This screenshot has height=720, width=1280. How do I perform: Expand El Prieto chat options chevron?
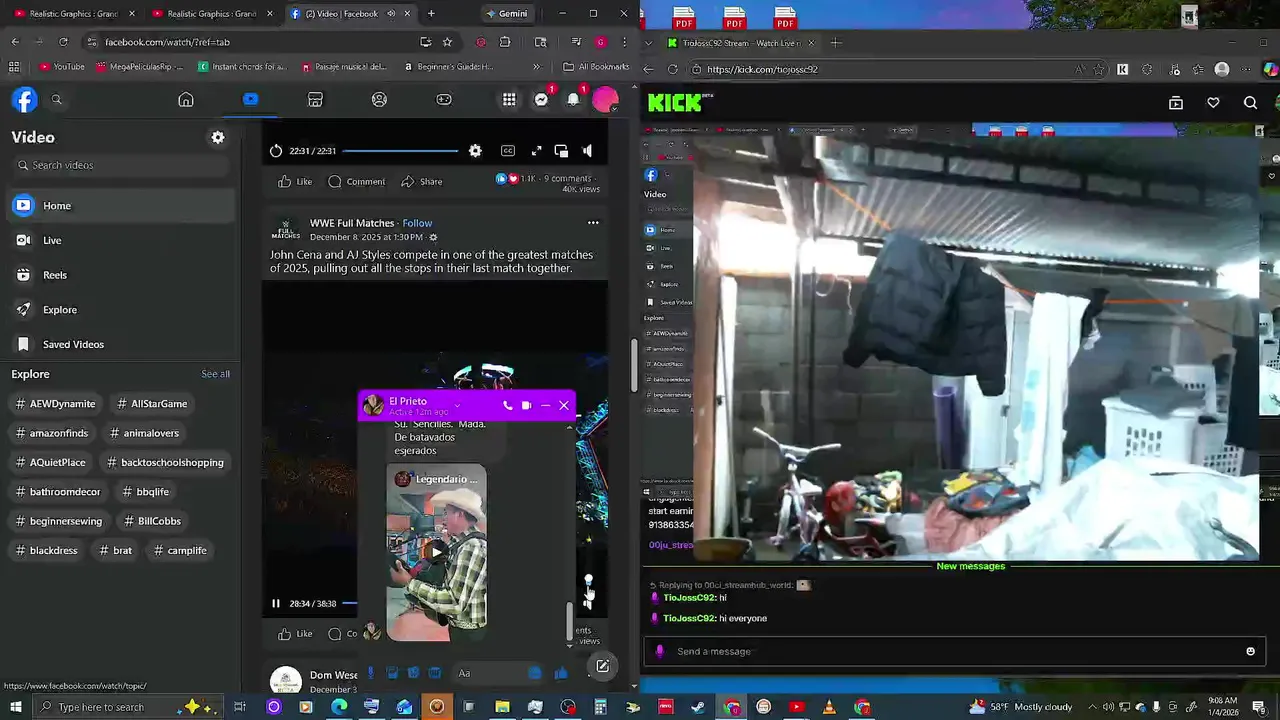pyautogui.click(x=457, y=405)
